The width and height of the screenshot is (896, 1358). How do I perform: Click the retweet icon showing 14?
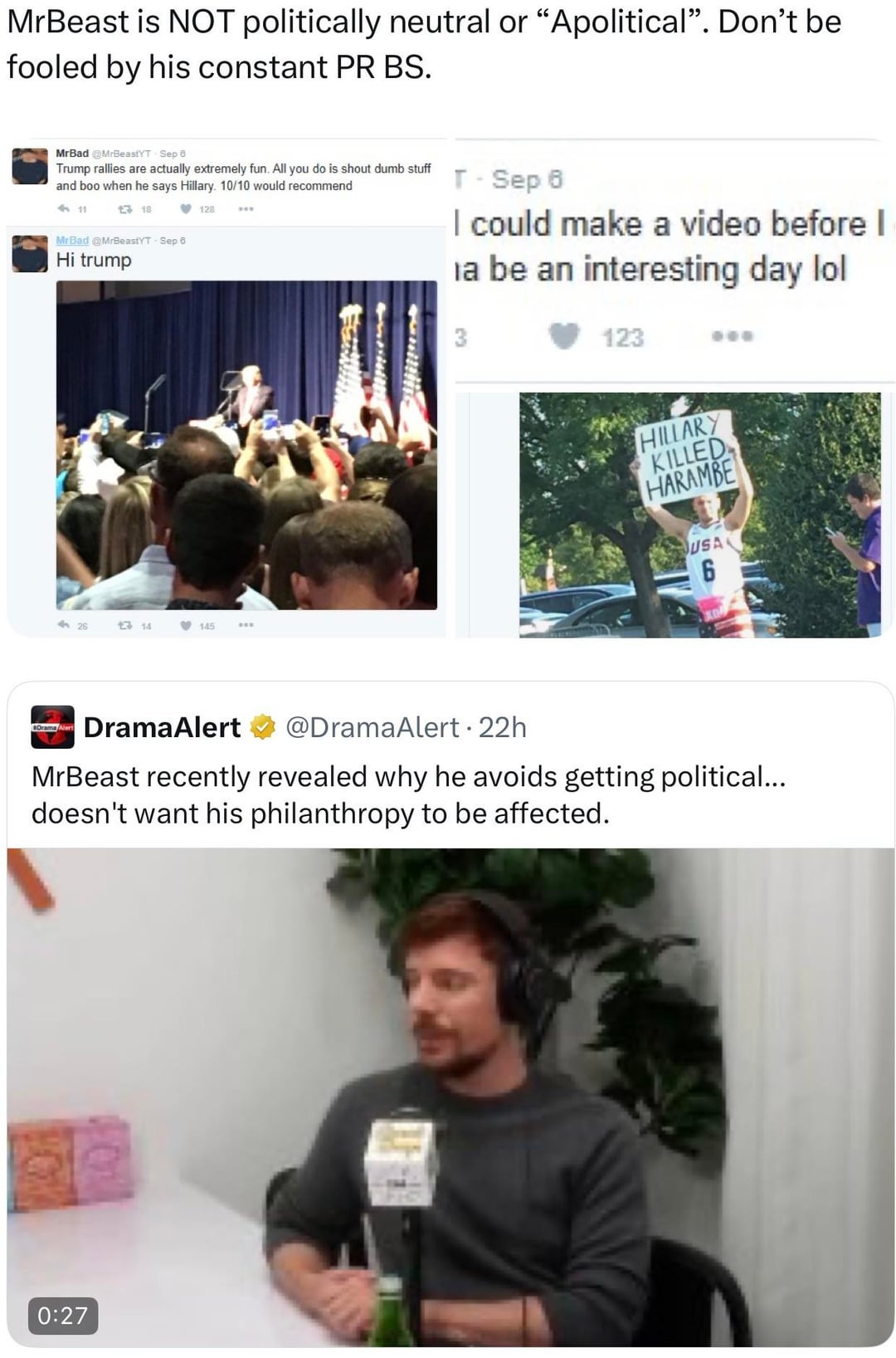(x=124, y=626)
